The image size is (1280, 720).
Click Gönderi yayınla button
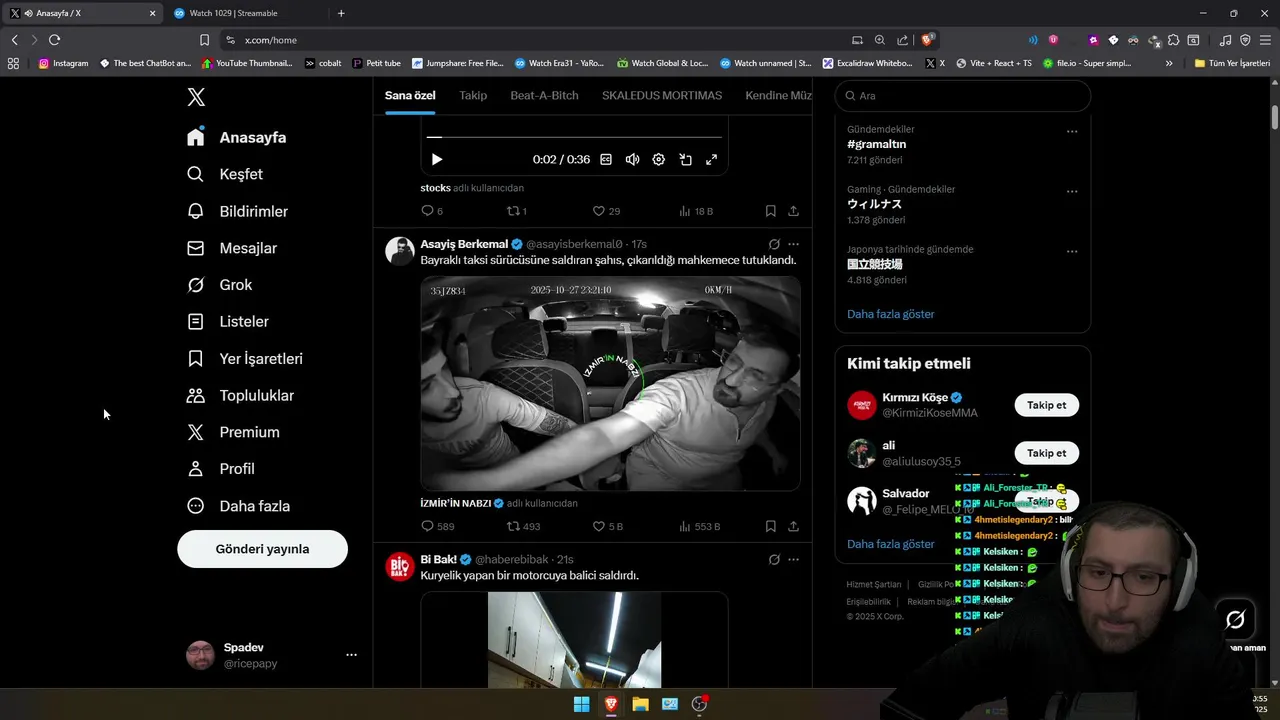262,549
